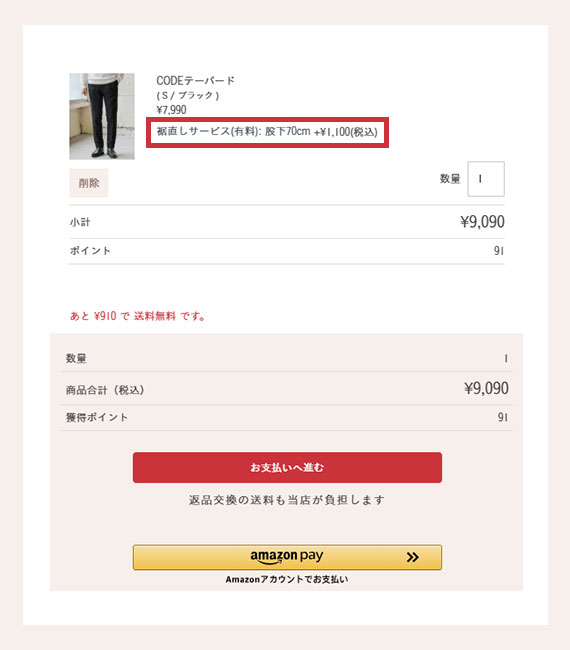This screenshot has height=650, width=570.
Task: Click the double chevron on Amazon Pay button
Action: (412, 557)
